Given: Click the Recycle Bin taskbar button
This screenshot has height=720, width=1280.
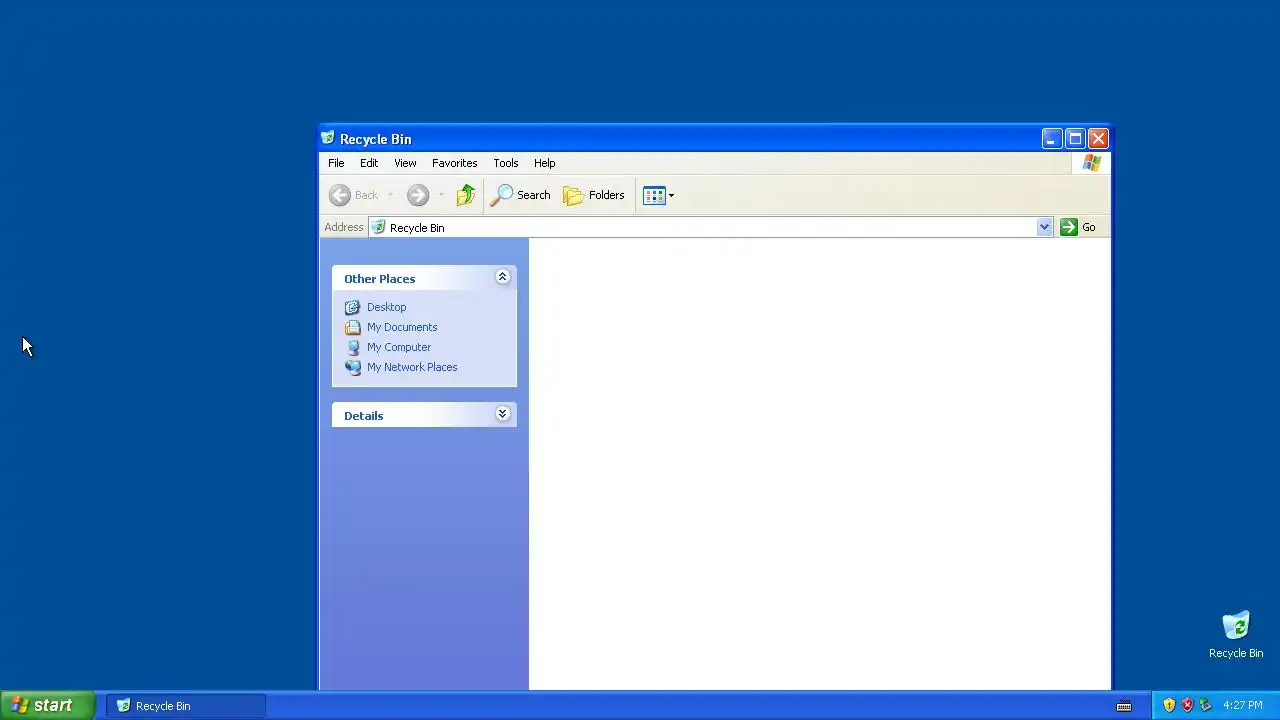Looking at the screenshot, I should [186, 706].
